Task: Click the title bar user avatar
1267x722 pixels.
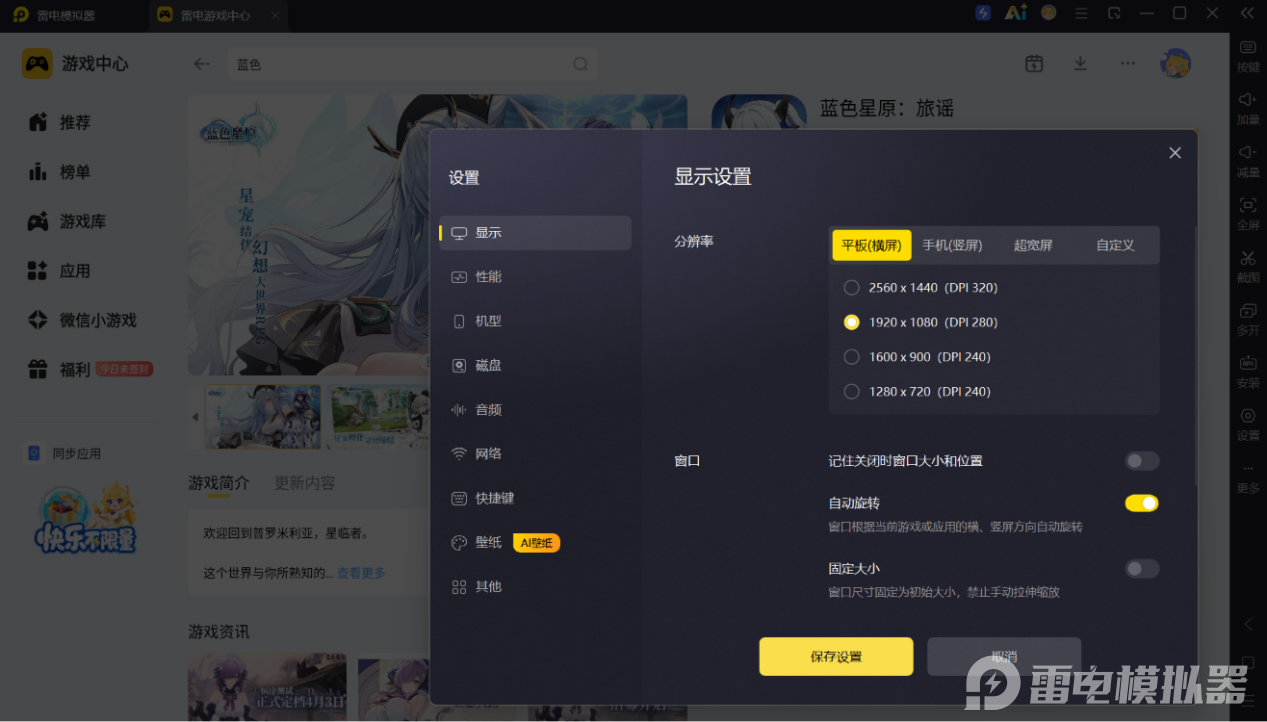Action: (1049, 13)
